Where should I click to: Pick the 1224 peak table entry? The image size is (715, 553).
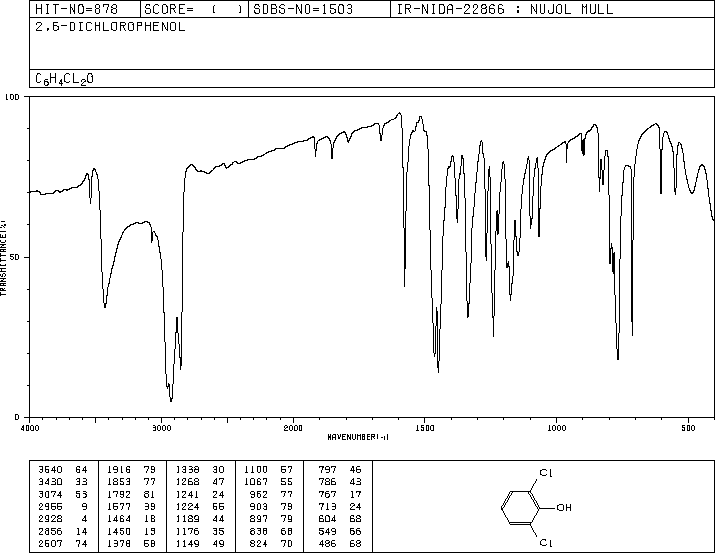(x=200, y=506)
